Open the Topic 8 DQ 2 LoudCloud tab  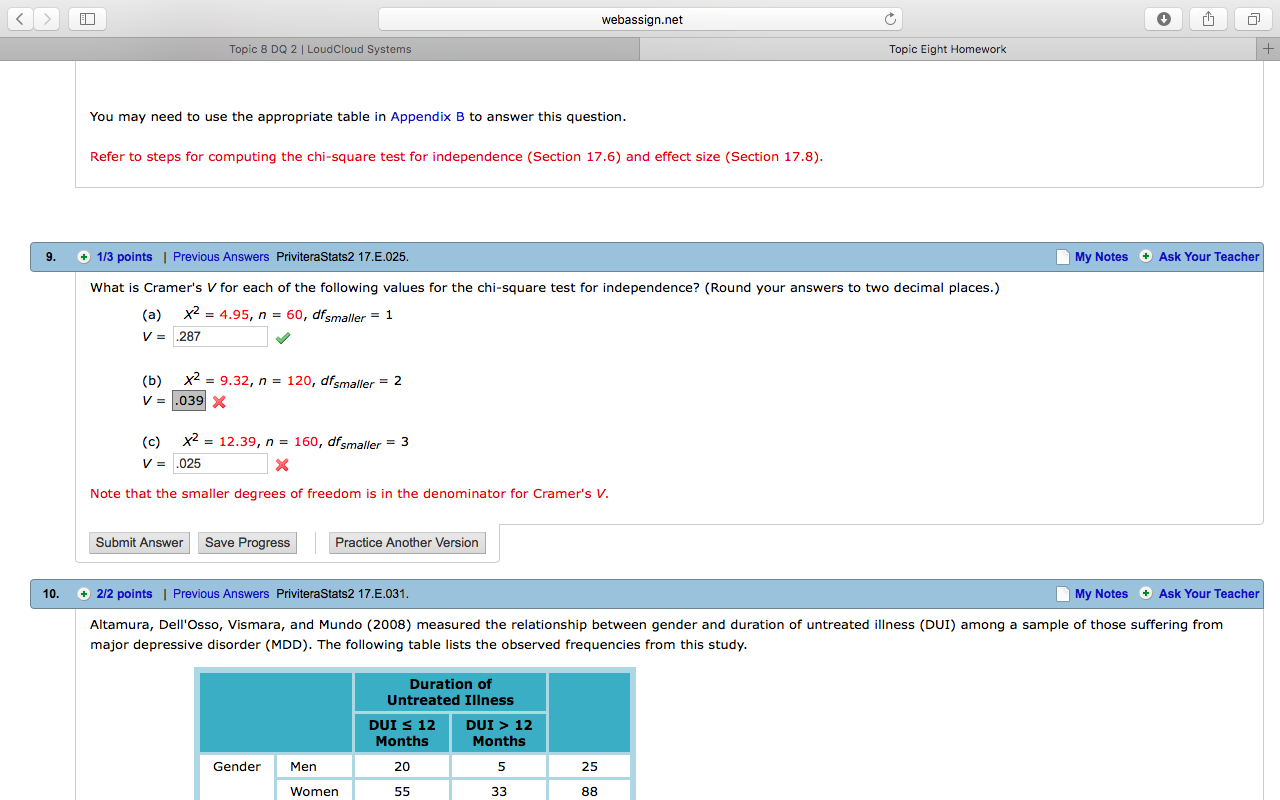click(x=320, y=48)
